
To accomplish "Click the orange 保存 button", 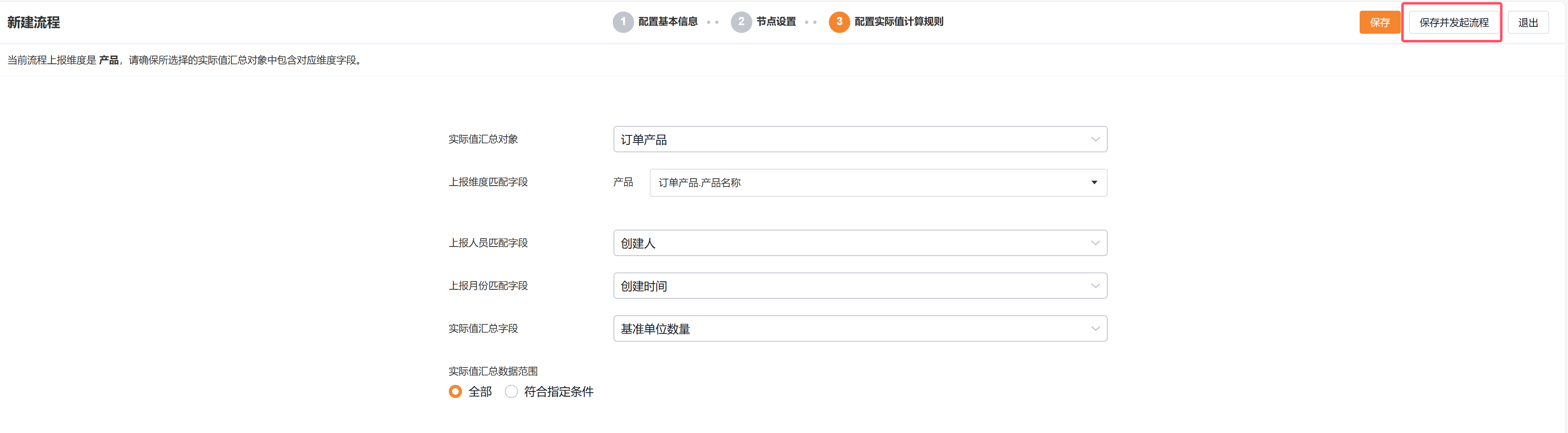I will click(x=1379, y=23).
